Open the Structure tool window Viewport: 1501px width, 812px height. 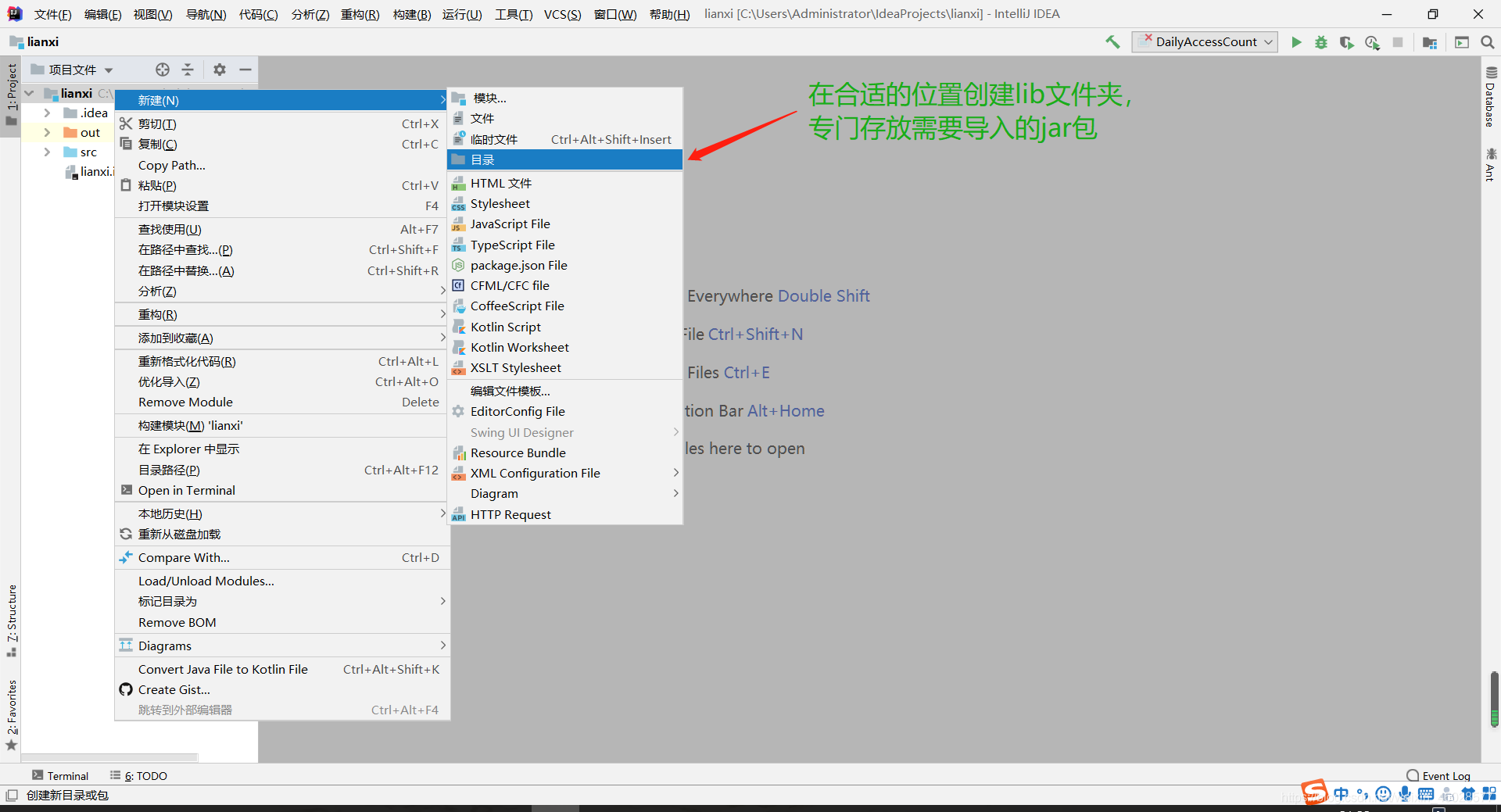(x=12, y=621)
